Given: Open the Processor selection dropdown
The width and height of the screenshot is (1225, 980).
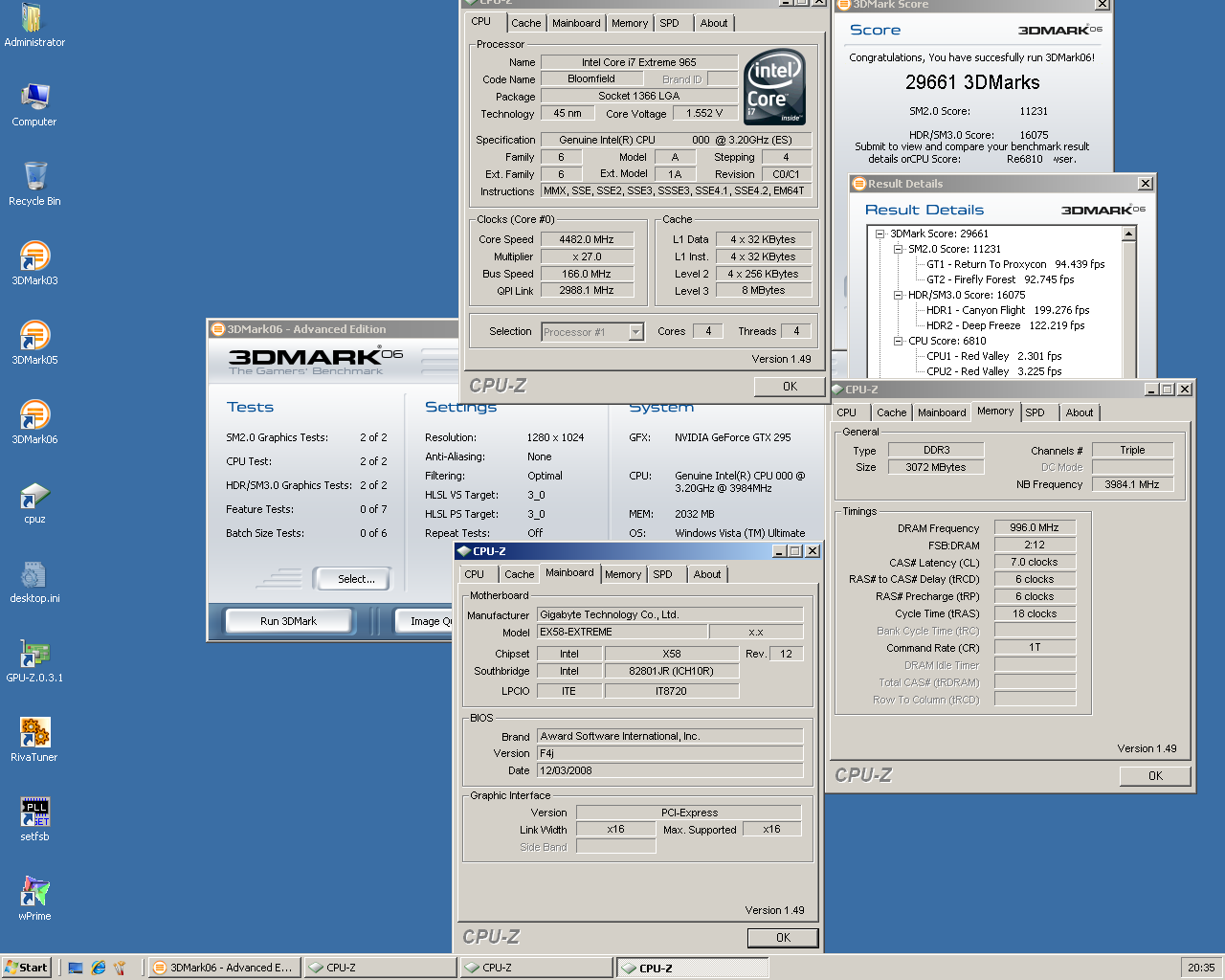Looking at the screenshot, I should 635,332.
